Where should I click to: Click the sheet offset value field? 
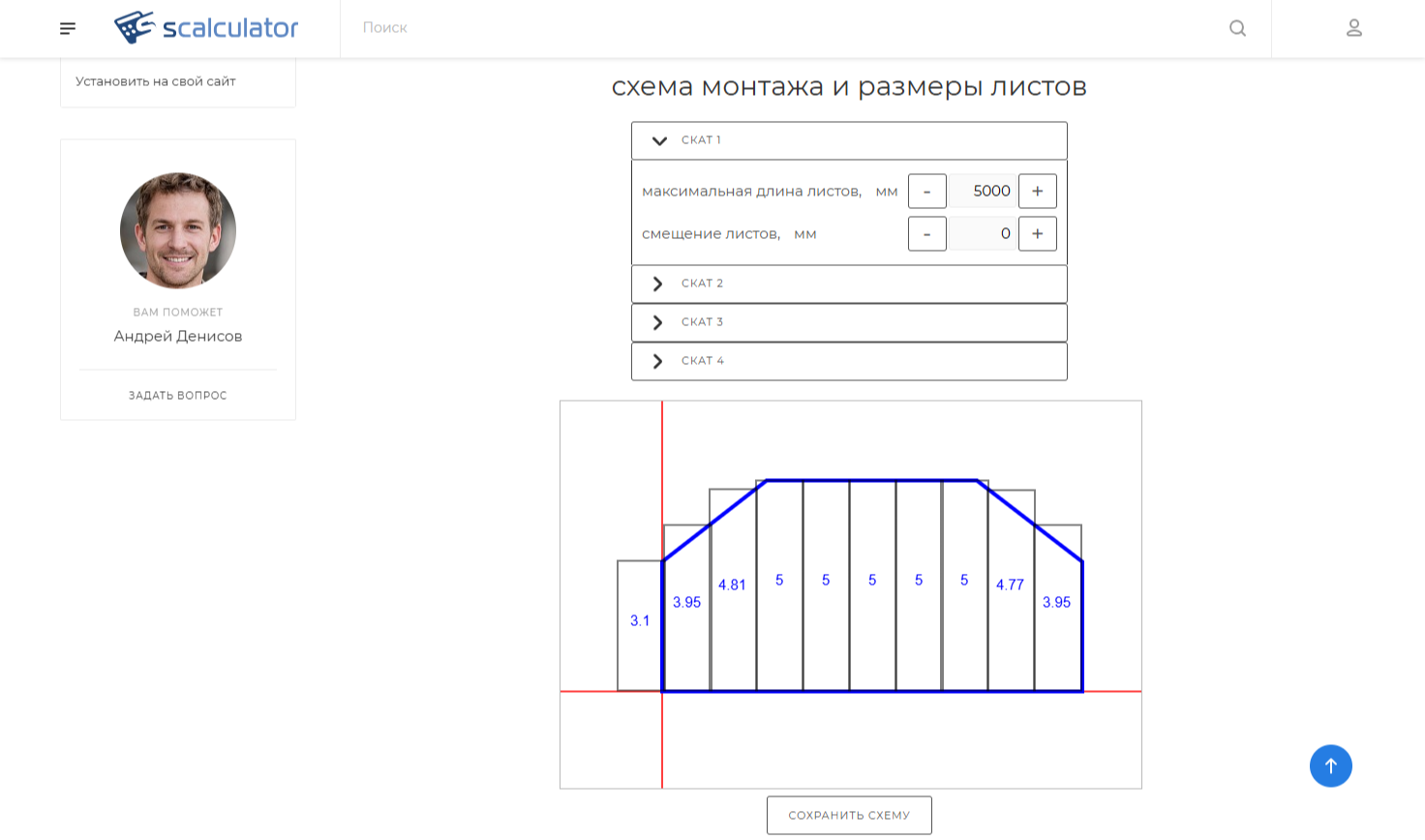click(983, 233)
